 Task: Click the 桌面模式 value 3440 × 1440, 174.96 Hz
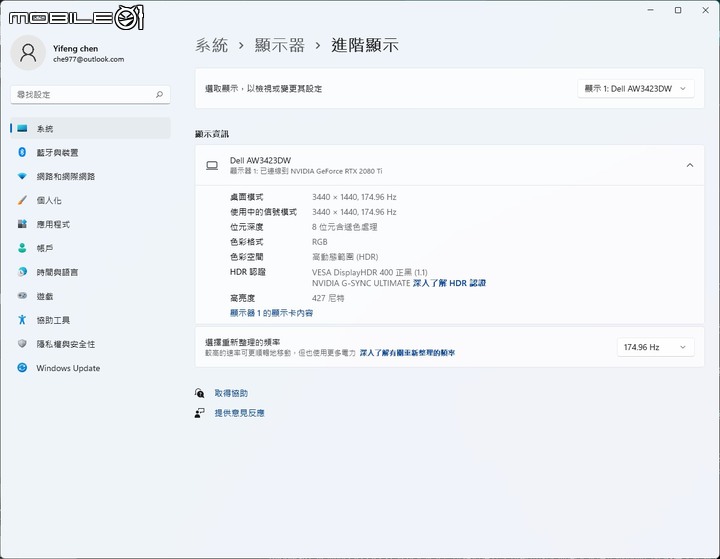click(x=354, y=197)
